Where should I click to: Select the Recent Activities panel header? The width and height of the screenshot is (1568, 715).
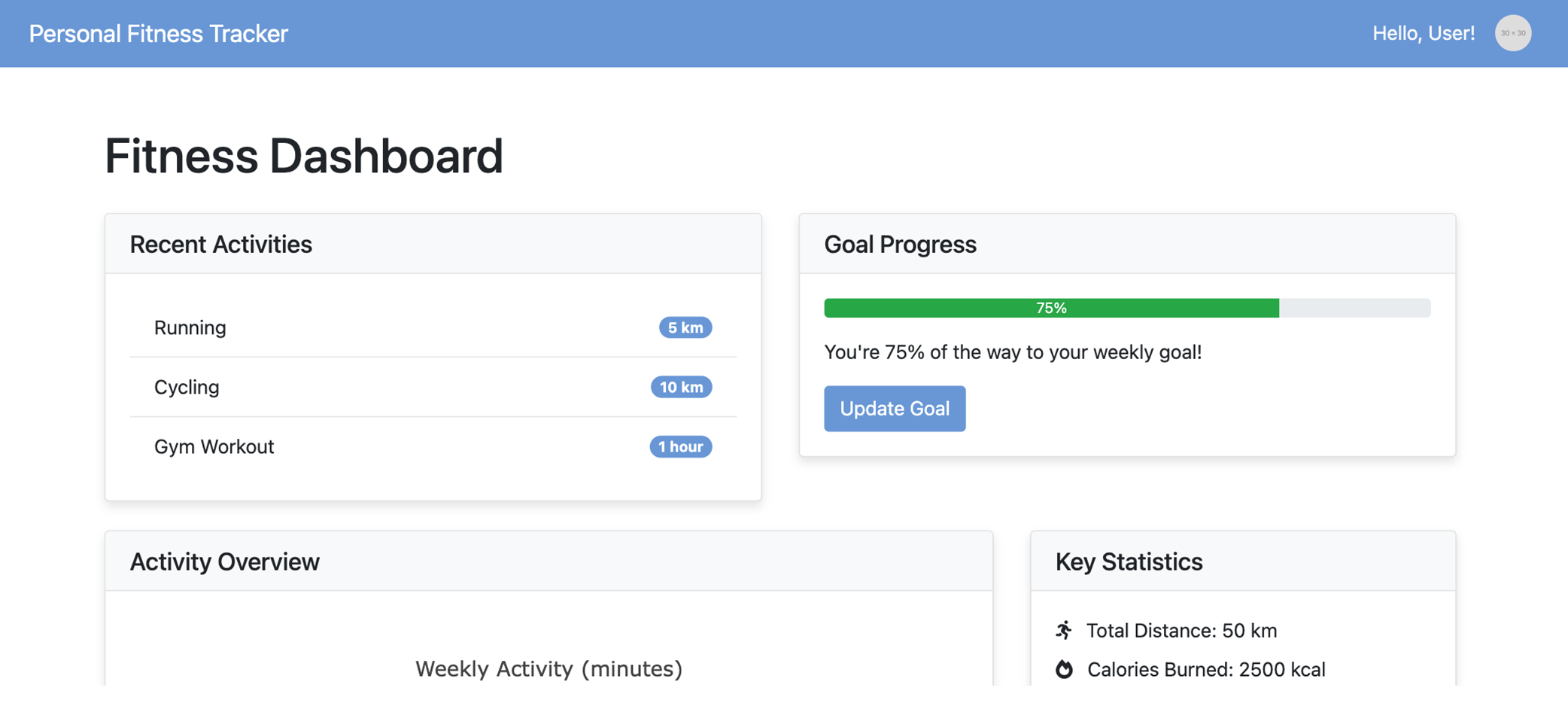221,244
